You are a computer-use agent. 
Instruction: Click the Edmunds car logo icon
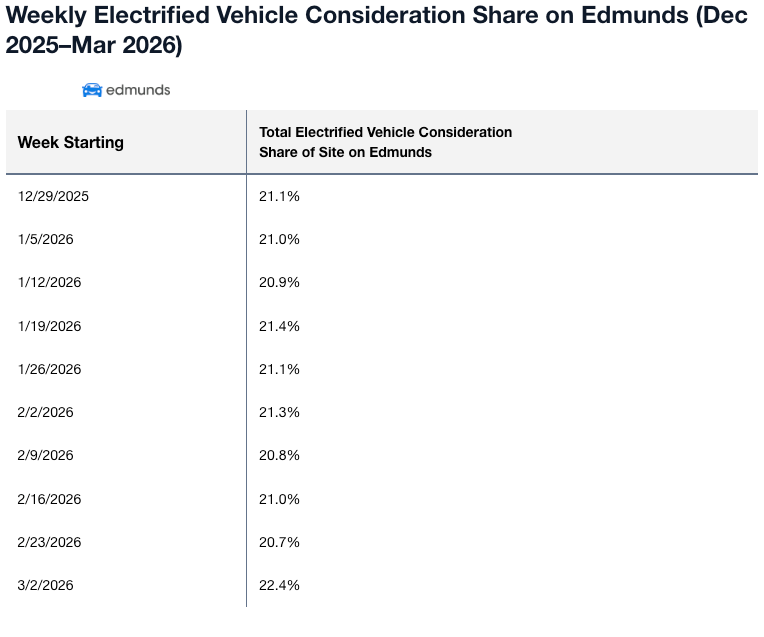pos(92,90)
